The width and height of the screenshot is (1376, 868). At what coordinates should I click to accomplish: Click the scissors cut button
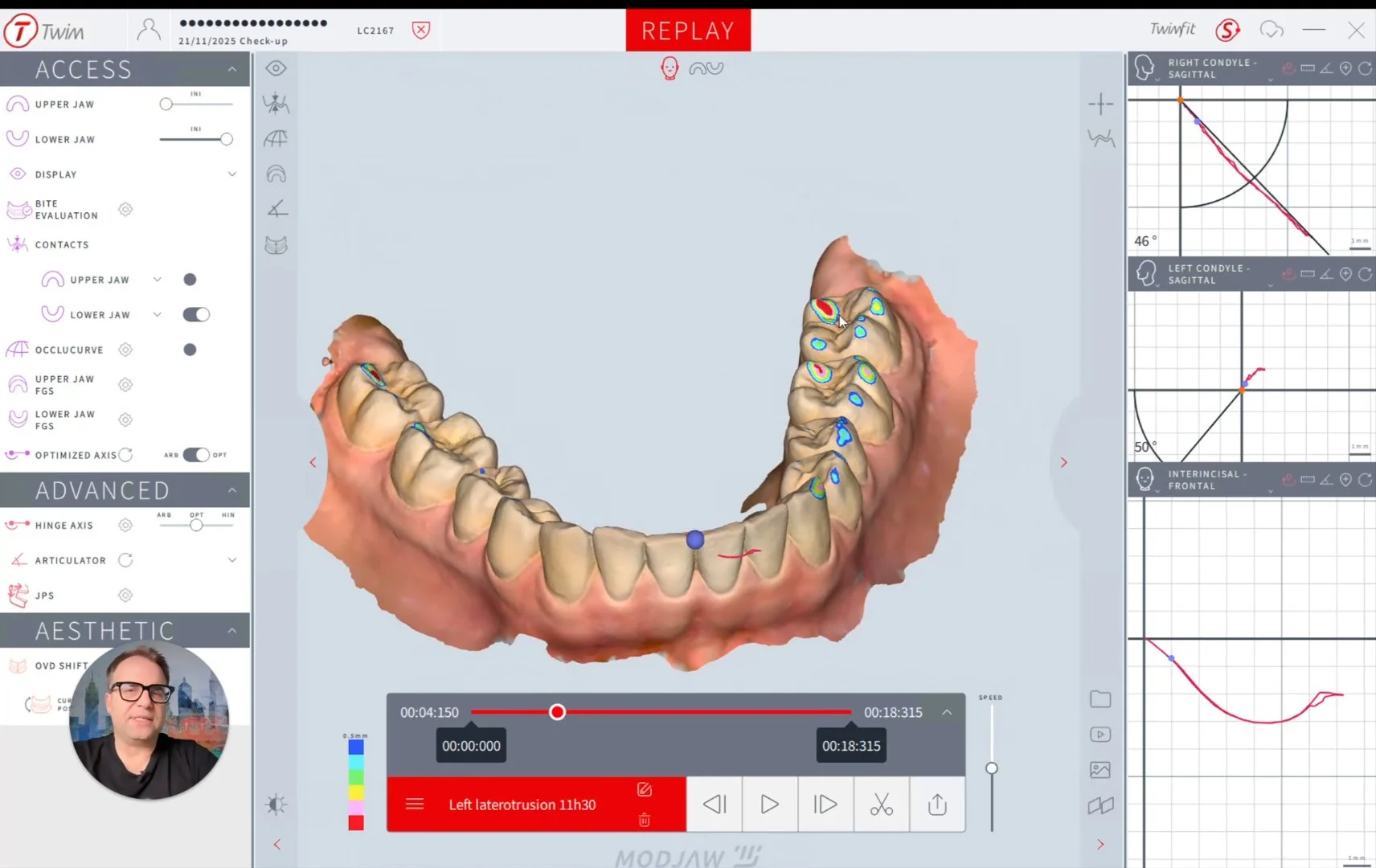pyautogui.click(x=882, y=805)
